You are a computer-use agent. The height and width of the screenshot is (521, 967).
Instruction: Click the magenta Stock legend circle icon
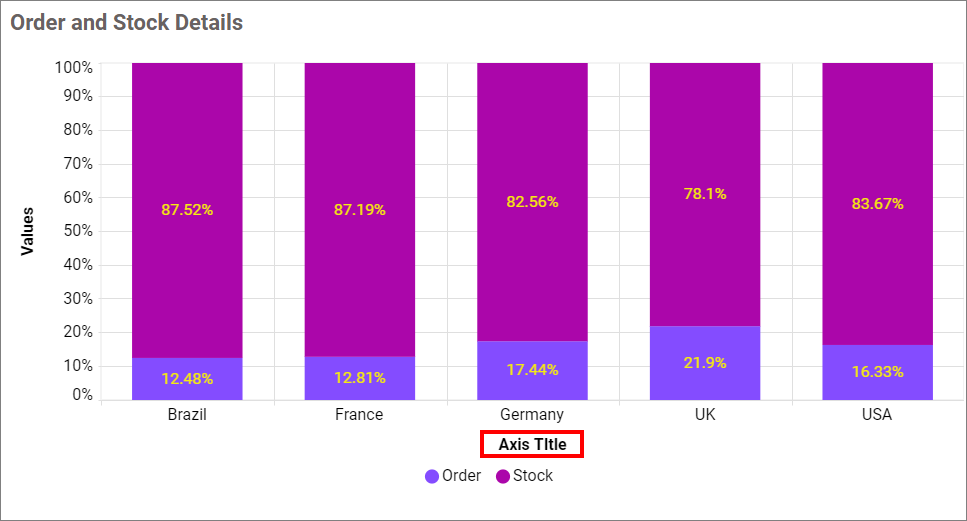[503, 476]
